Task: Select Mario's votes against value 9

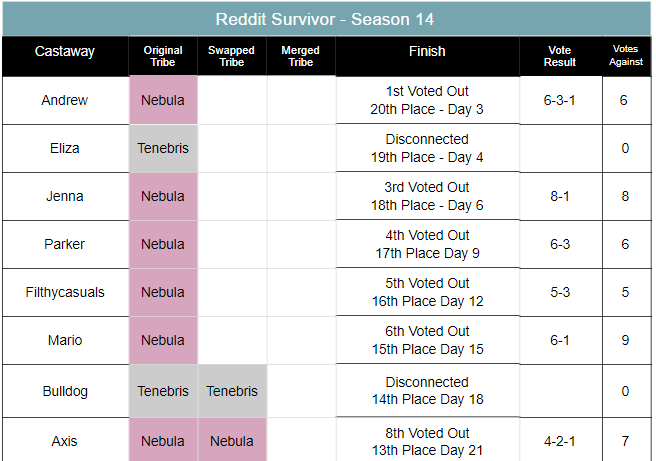Action: [x=625, y=340]
